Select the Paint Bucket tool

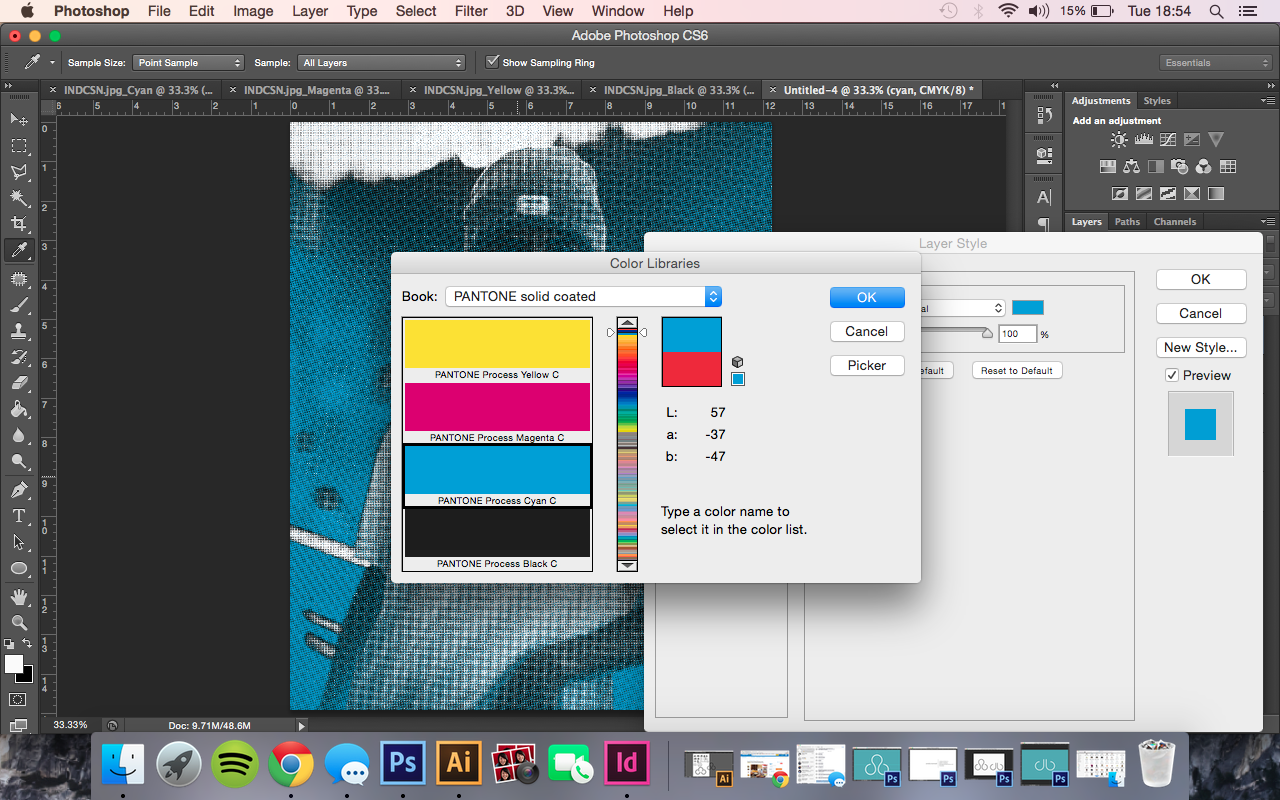18,409
